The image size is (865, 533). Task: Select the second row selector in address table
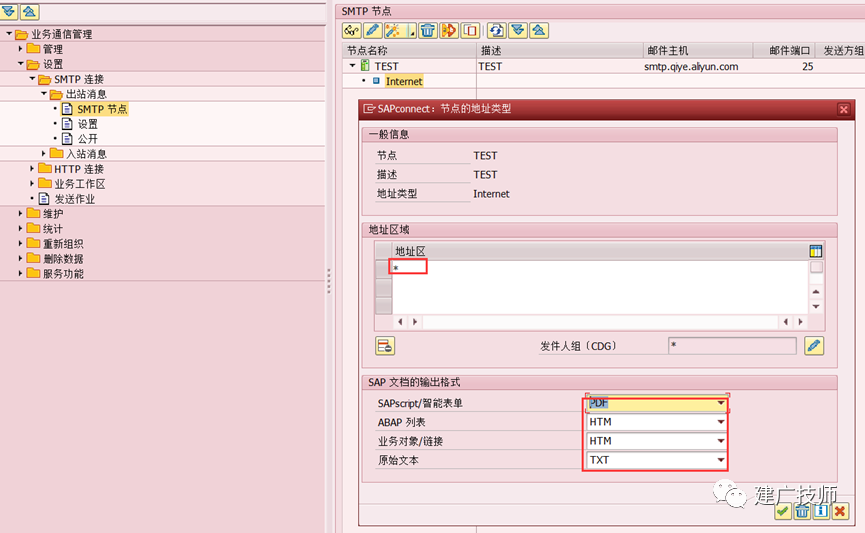pos(383,287)
